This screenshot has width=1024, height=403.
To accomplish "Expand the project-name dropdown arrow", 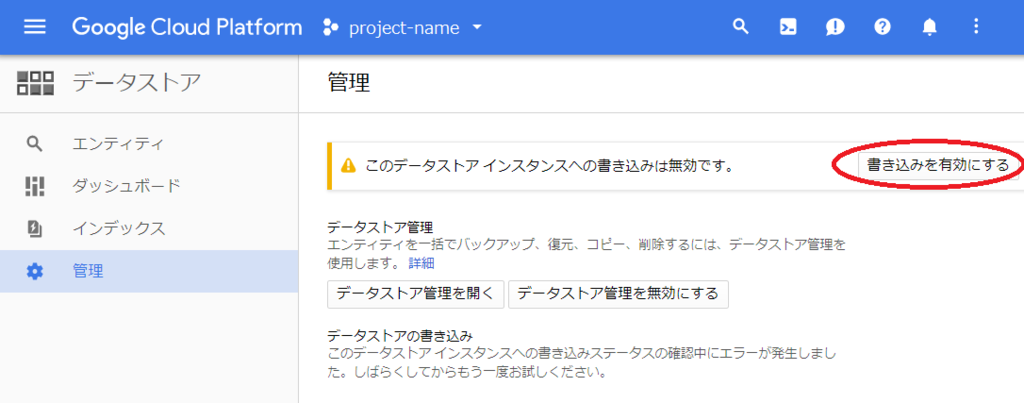I will pos(477,27).
